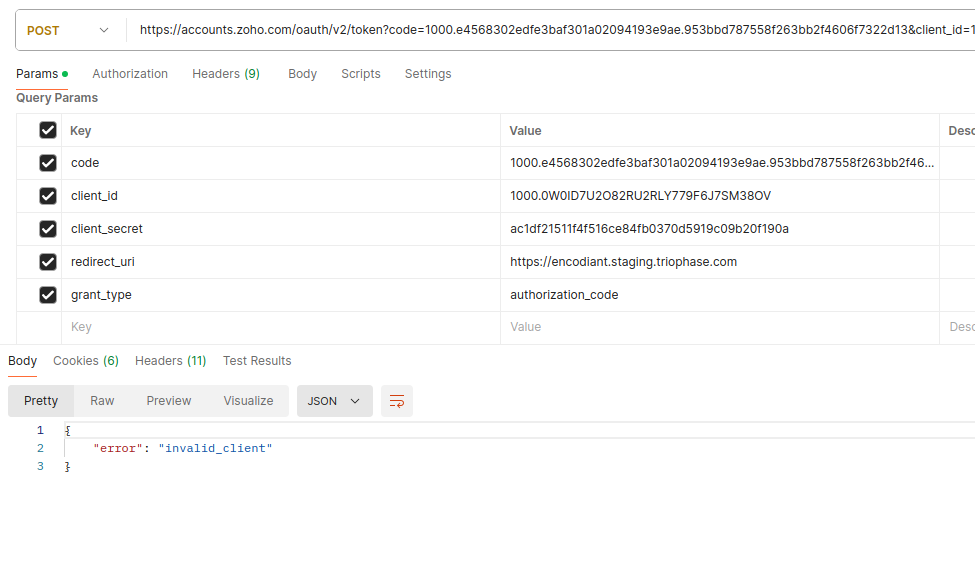This screenshot has height=579, width=975.
Task: Click the empty Key field under grant_type
Action: click(x=200, y=326)
